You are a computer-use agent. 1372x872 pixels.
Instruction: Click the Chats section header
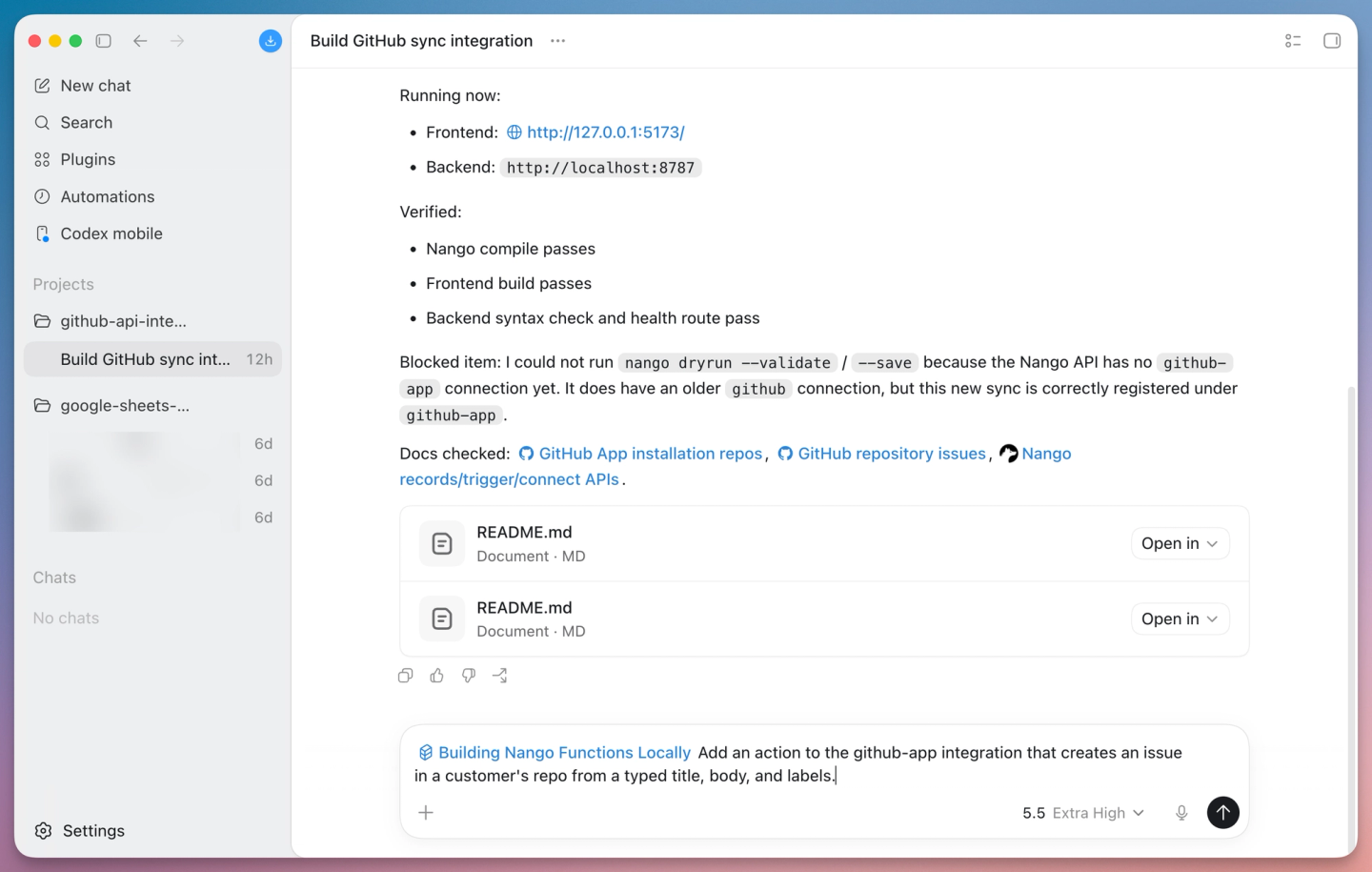pyautogui.click(x=54, y=578)
